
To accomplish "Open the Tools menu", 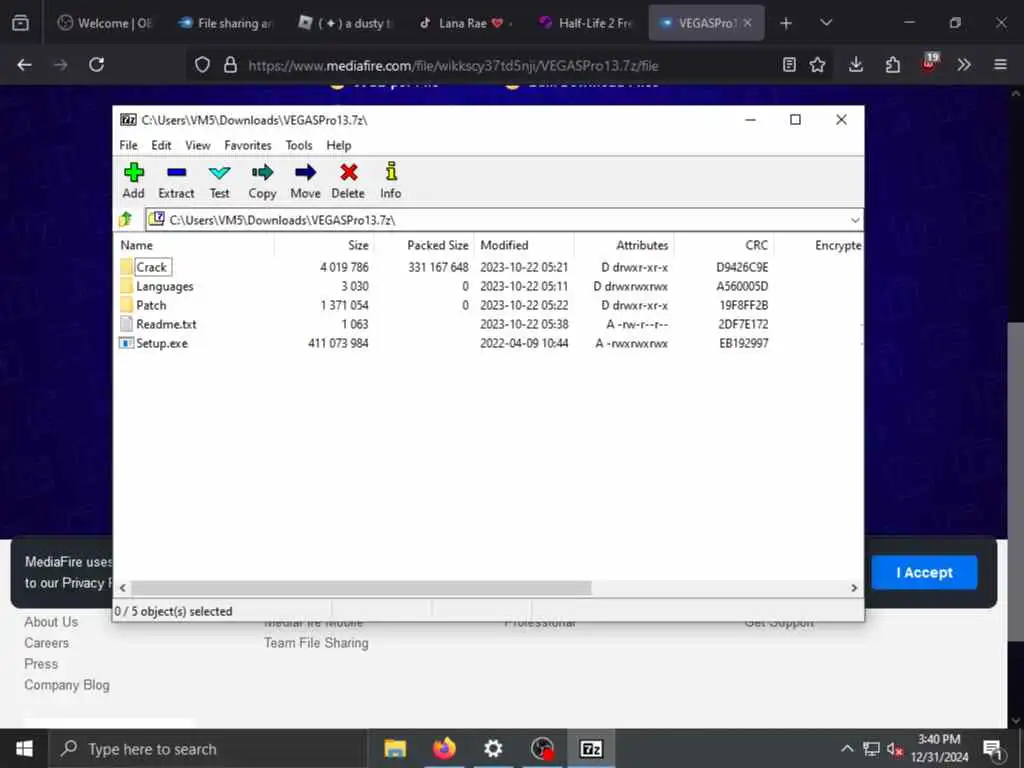I will coord(299,145).
